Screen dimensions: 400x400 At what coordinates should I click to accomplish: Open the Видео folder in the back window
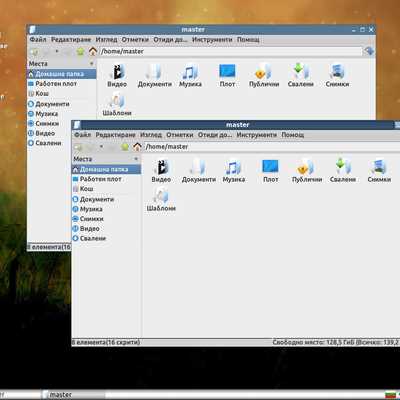click(x=117, y=76)
